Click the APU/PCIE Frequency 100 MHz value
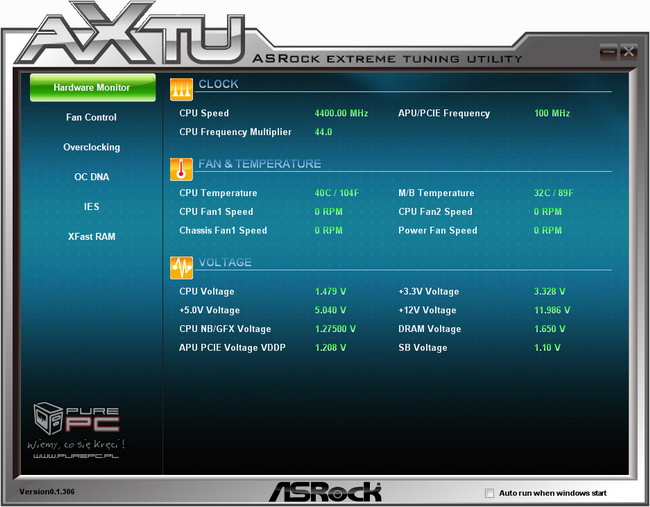Screen dimensions: 650x507 552,113
